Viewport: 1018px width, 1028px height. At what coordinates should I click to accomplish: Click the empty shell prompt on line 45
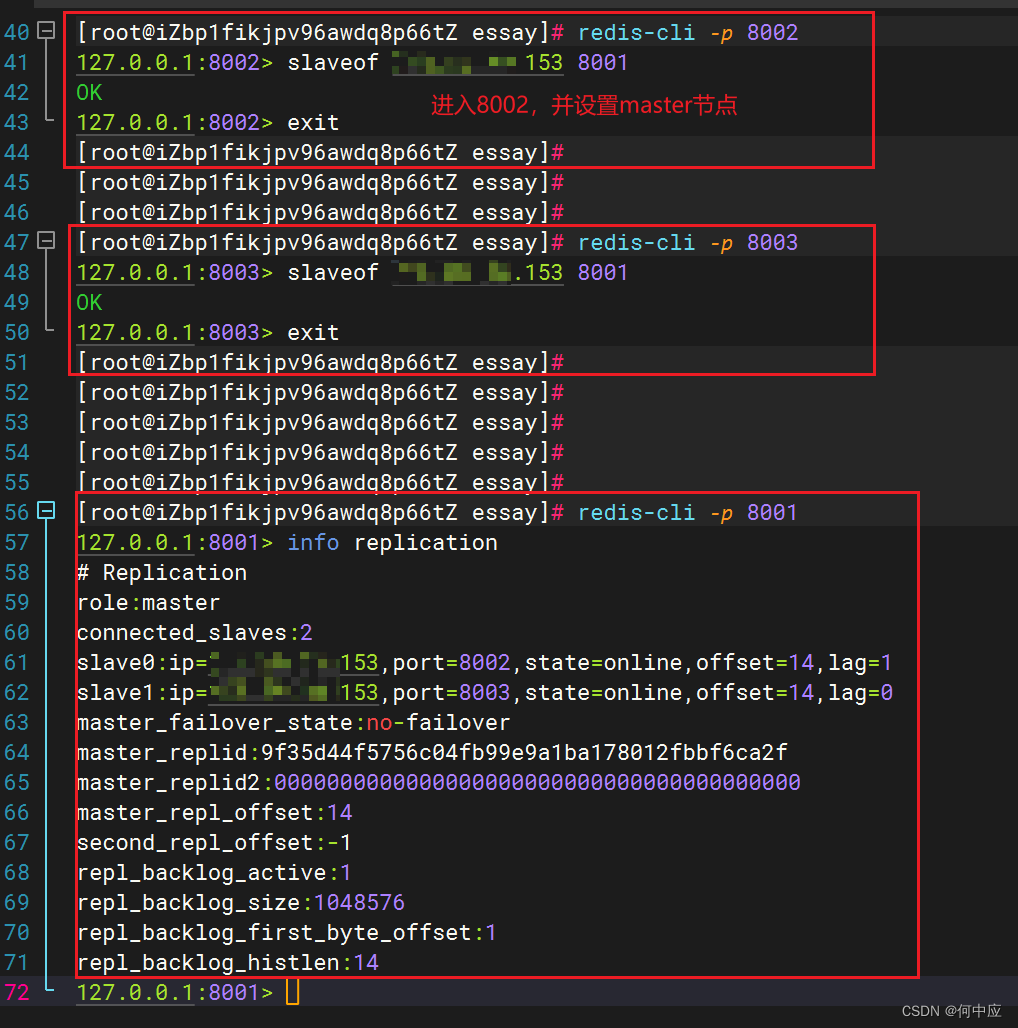(320, 182)
